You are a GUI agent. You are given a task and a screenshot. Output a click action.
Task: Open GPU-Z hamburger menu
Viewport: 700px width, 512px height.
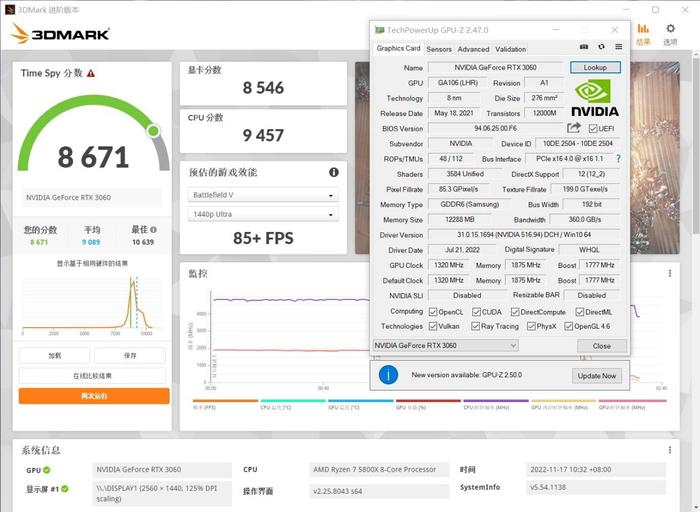618,46
